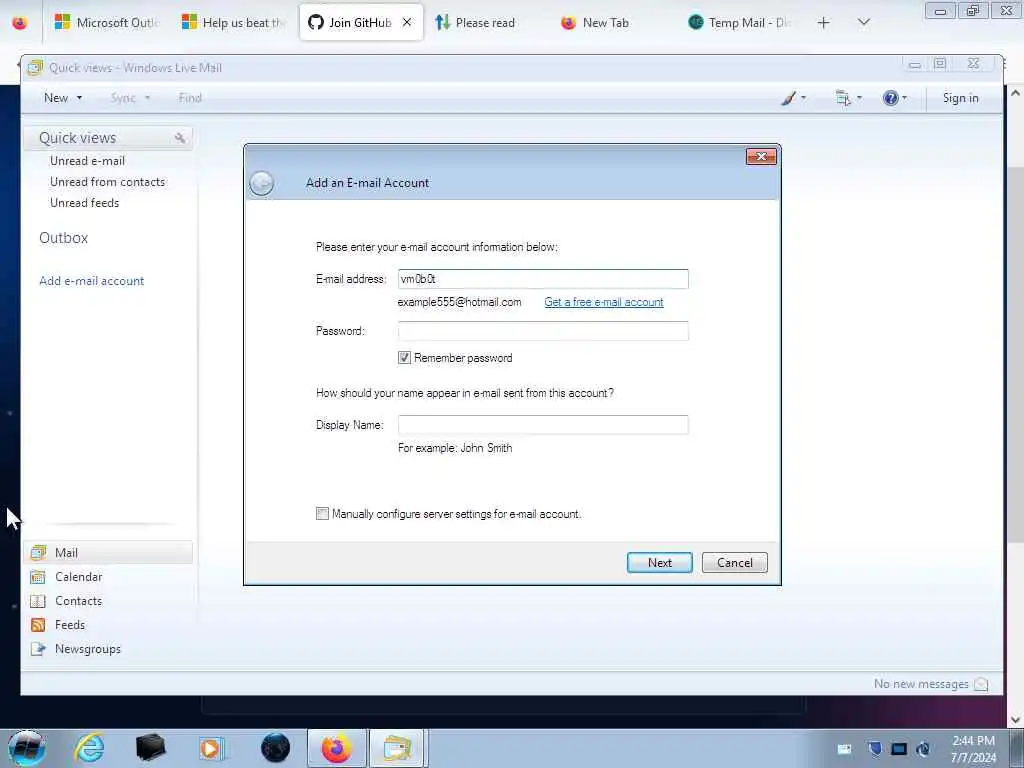
Task: Uncheck the Remember password checkbox
Action: (404, 358)
